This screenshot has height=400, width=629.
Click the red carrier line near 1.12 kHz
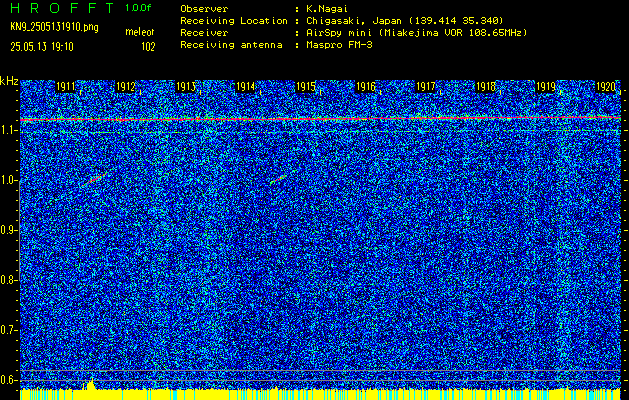click(321, 118)
